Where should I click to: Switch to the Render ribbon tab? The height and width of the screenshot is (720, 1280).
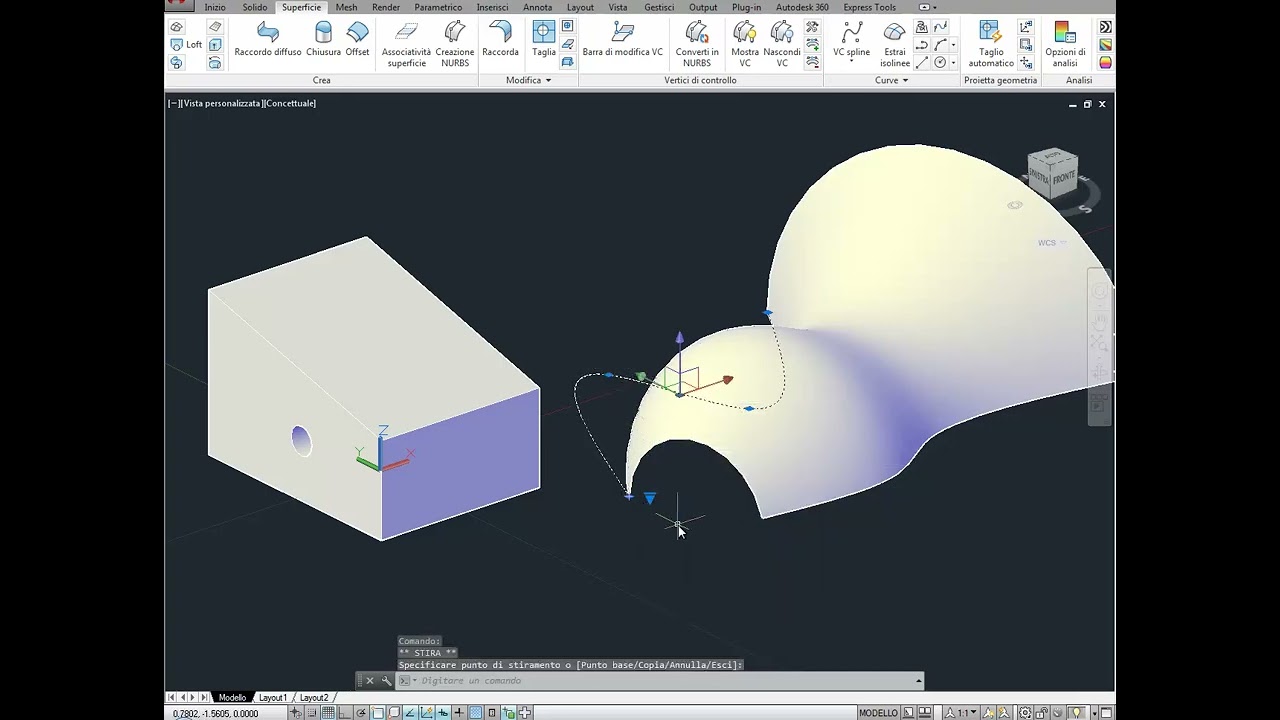click(385, 7)
